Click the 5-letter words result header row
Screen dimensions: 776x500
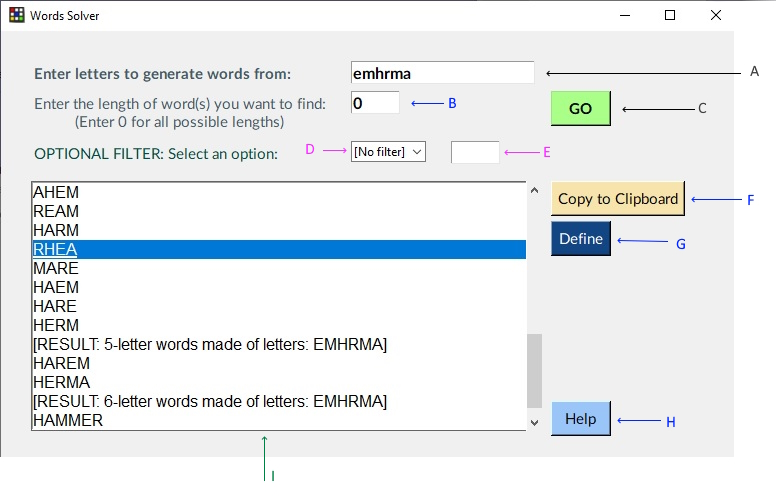[x=279, y=344]
